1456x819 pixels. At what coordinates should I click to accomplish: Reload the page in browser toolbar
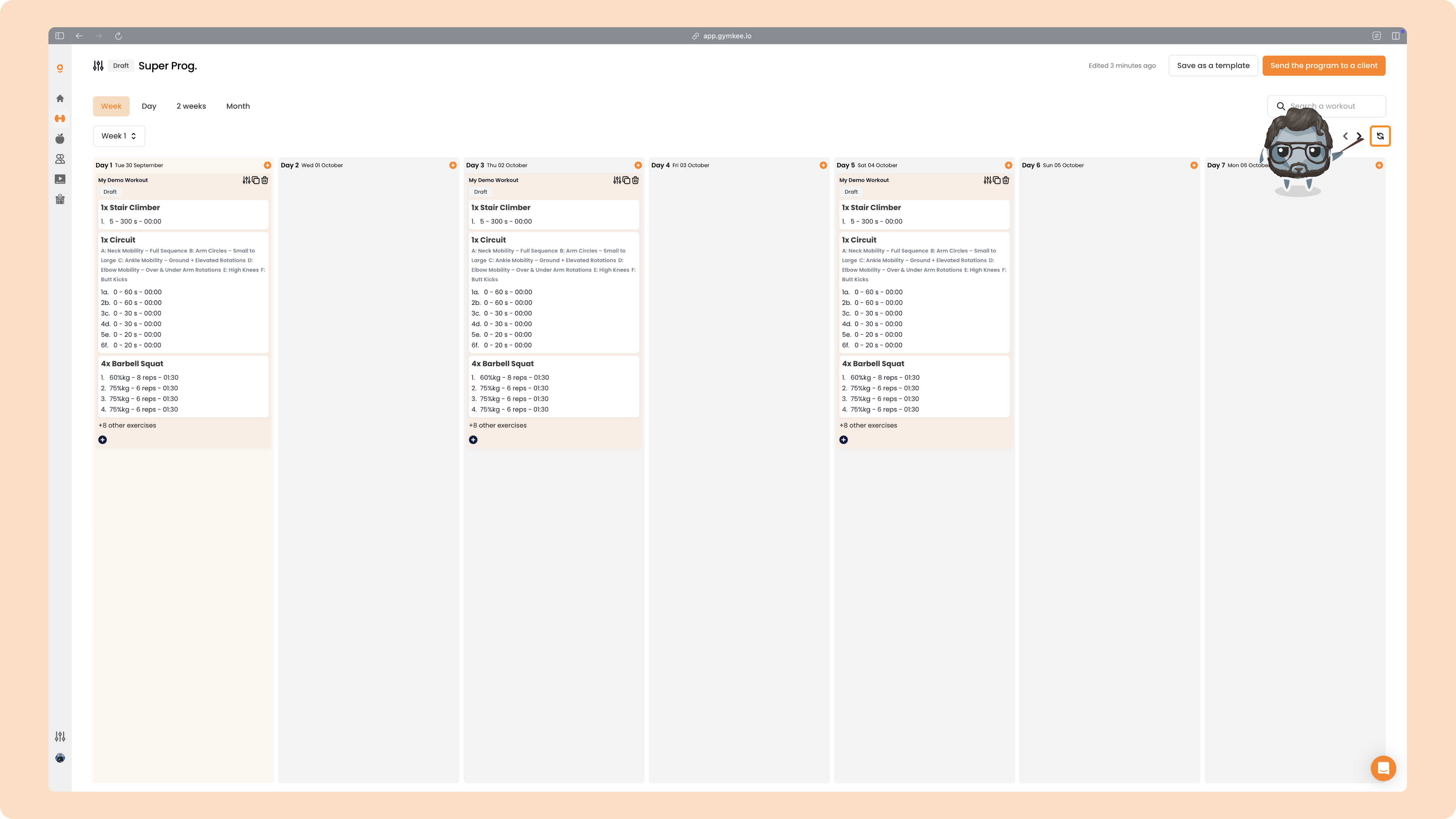point(118,36)
